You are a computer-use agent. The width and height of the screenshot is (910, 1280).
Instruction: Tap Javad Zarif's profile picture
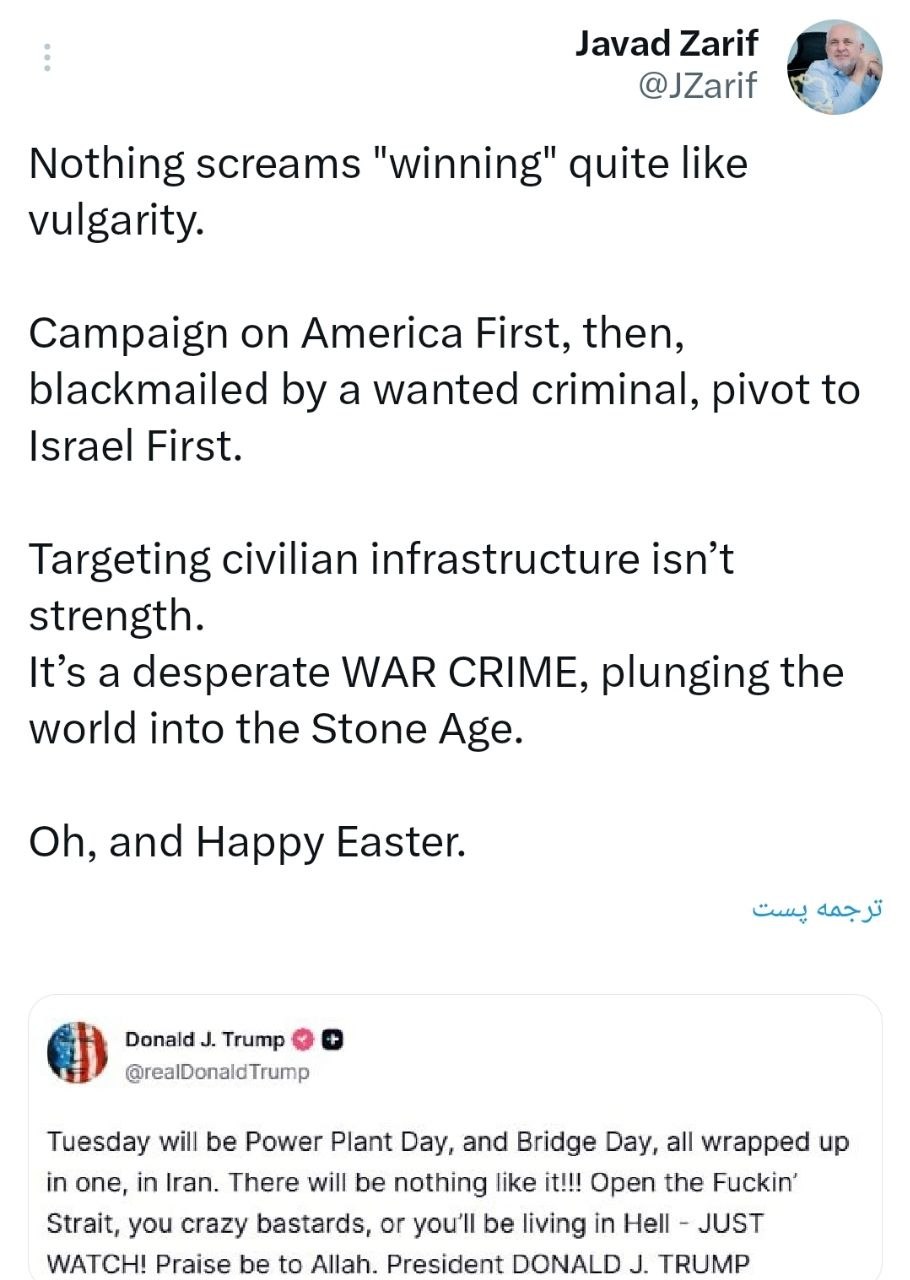(x=834, y=67)
